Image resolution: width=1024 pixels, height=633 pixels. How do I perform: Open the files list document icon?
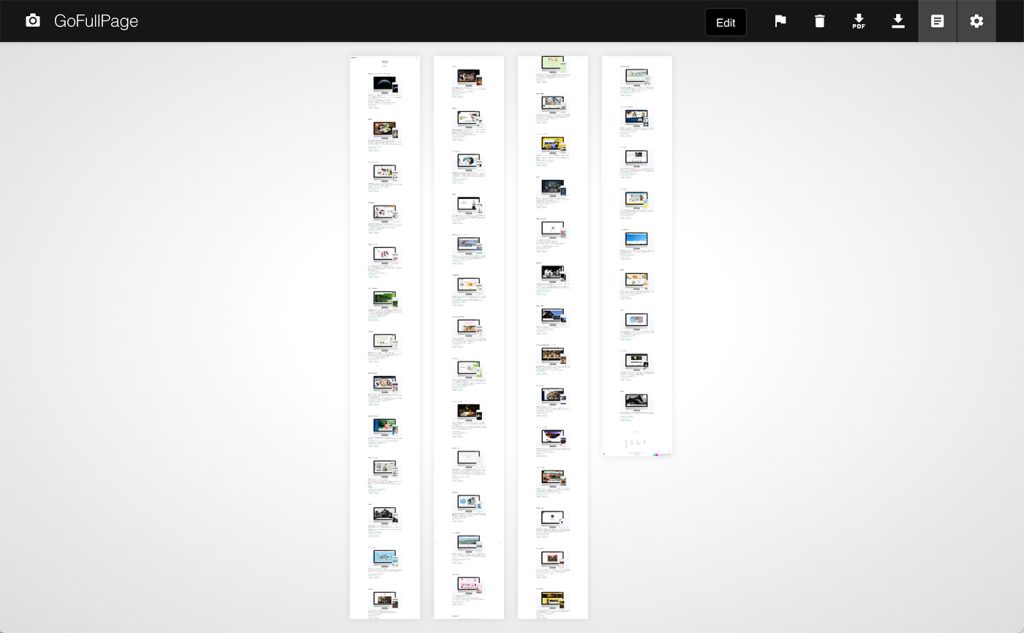[x=937, y=21]
